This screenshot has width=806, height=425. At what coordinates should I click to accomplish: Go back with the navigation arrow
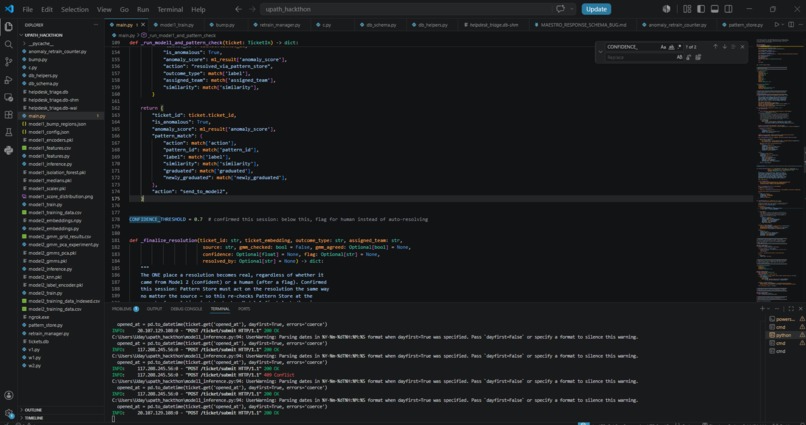(238, 9)
